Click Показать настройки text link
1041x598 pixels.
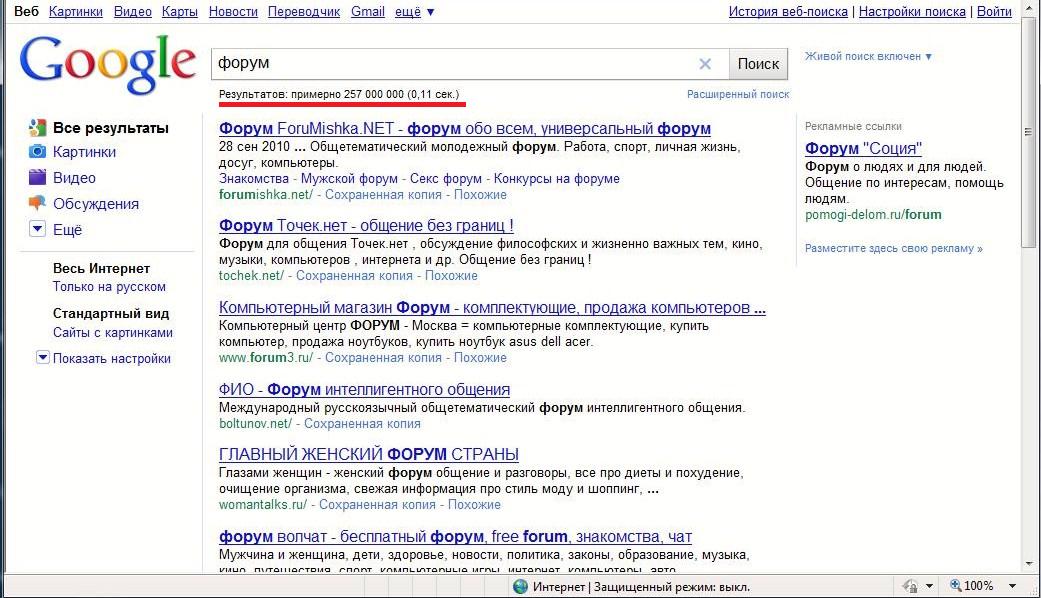[x=112, y=358]
